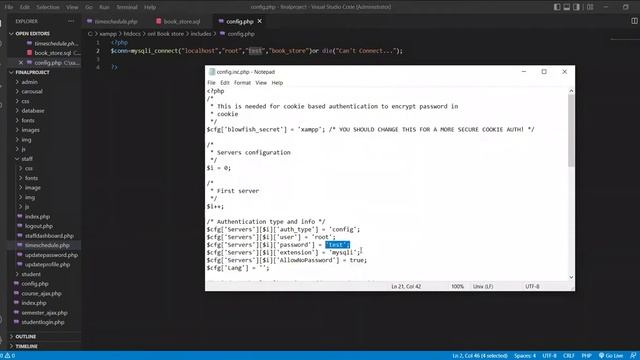Image resolution: width=640 pixels, height=360 pixels.
Task: Expand Outline section
Action: pos(25,337)
